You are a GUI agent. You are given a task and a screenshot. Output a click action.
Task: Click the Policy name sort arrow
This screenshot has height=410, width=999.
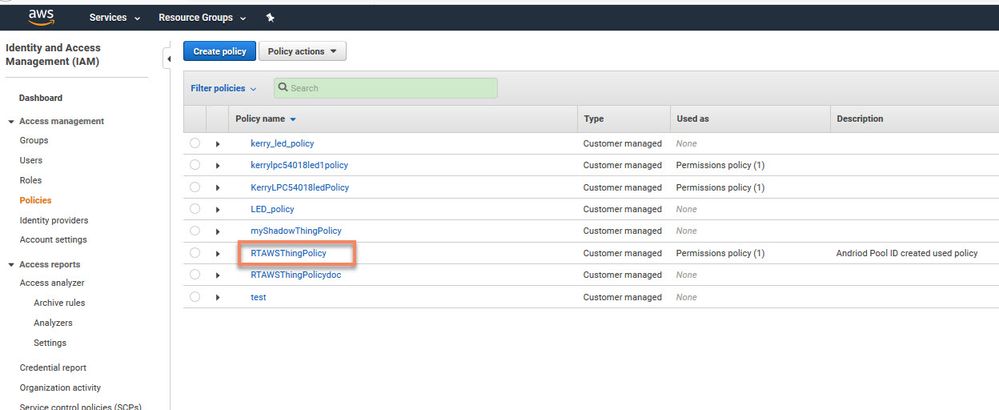293,119
